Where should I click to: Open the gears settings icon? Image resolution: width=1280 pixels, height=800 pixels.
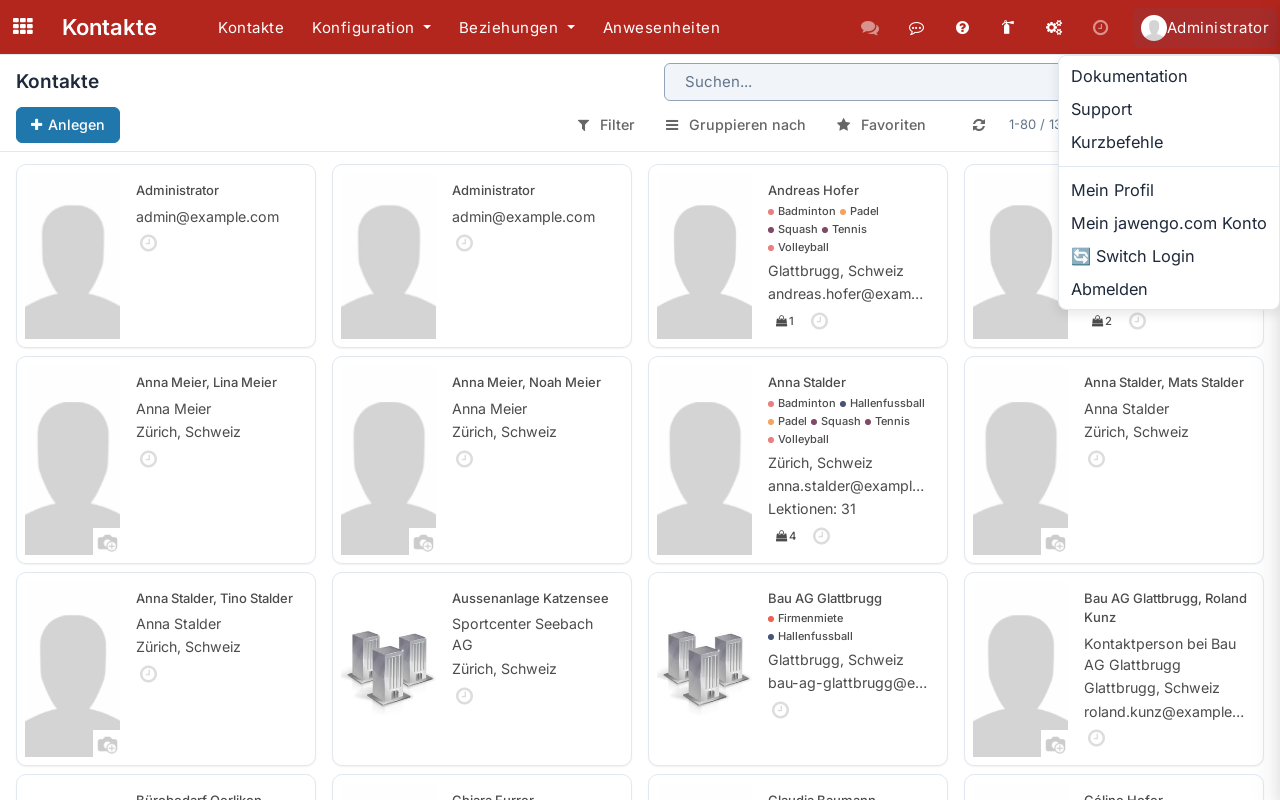(1054, 28)
